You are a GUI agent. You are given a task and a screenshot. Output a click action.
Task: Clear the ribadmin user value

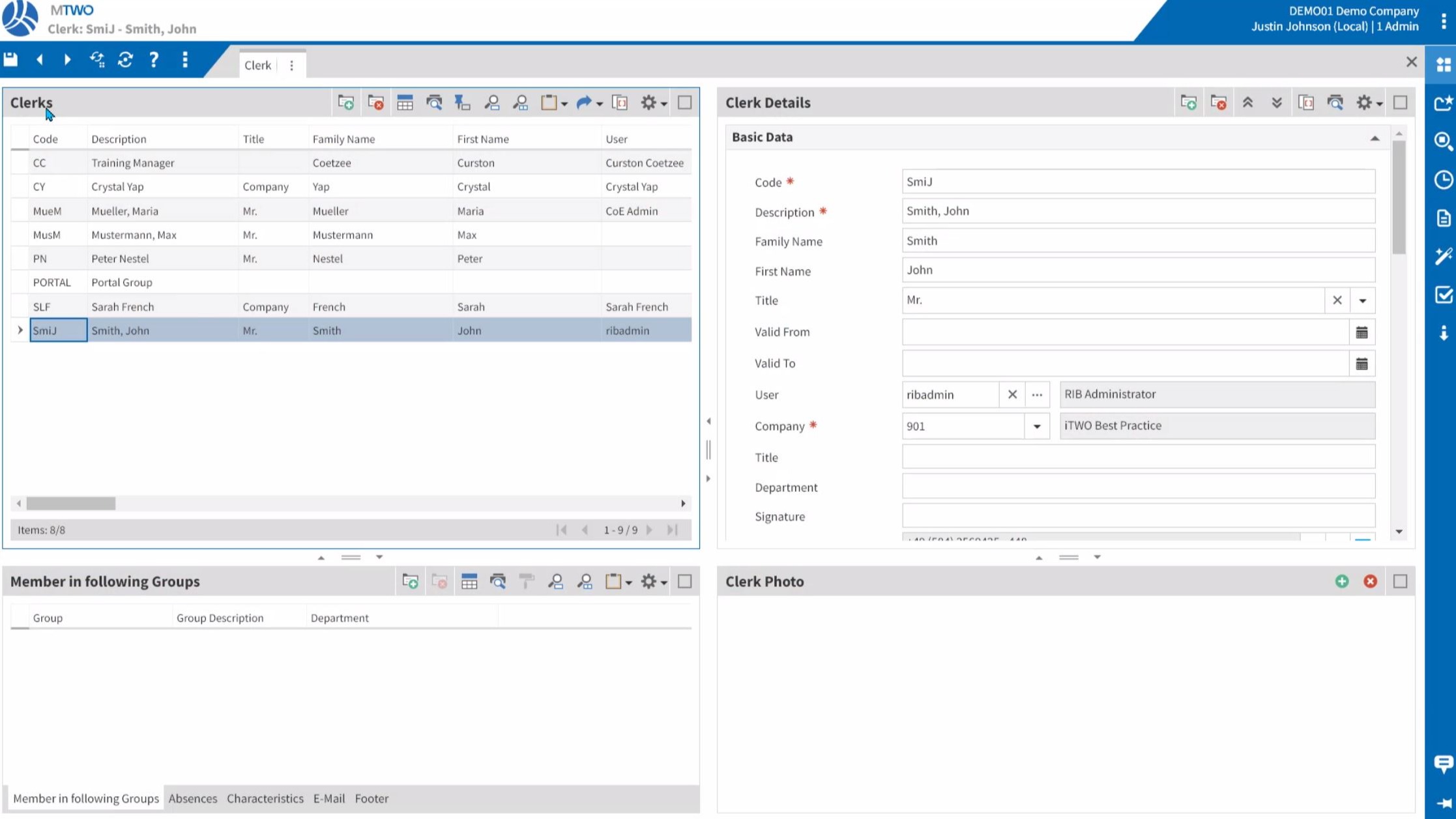coord(1012,395)
